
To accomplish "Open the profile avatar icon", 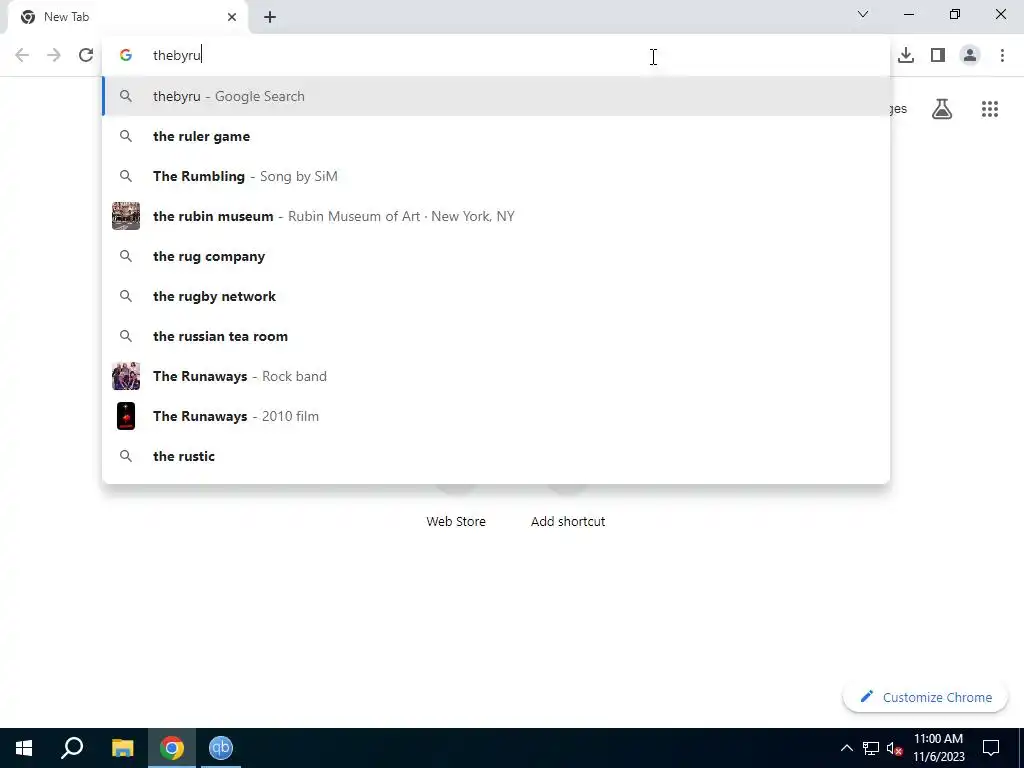I will [970, 56].
